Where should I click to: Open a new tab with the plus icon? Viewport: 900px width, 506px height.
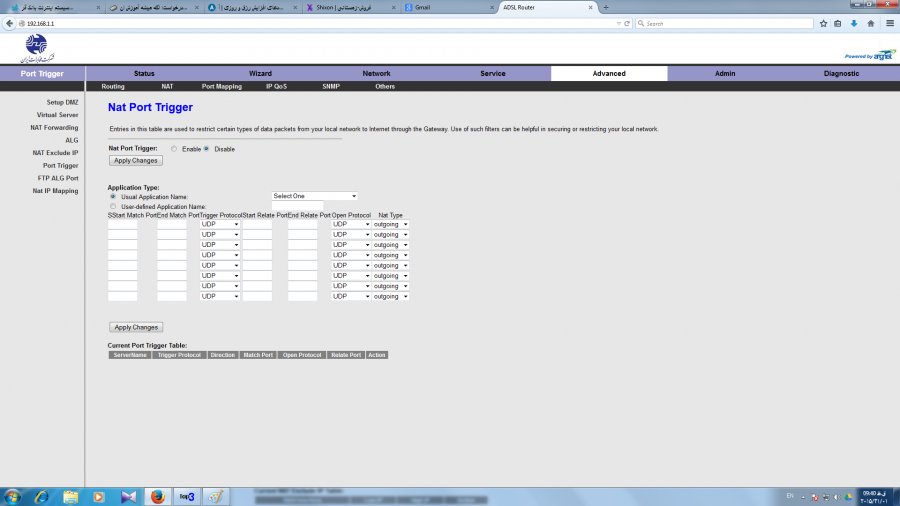point(606,7)
